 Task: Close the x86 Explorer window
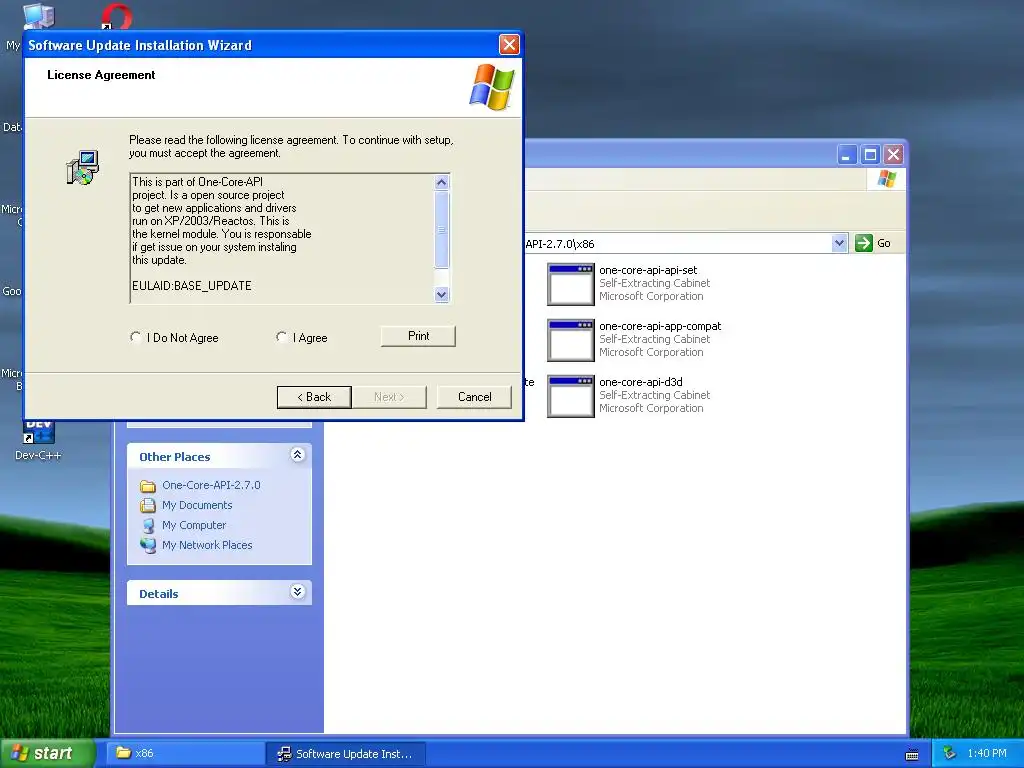click(x=893, y=155)
